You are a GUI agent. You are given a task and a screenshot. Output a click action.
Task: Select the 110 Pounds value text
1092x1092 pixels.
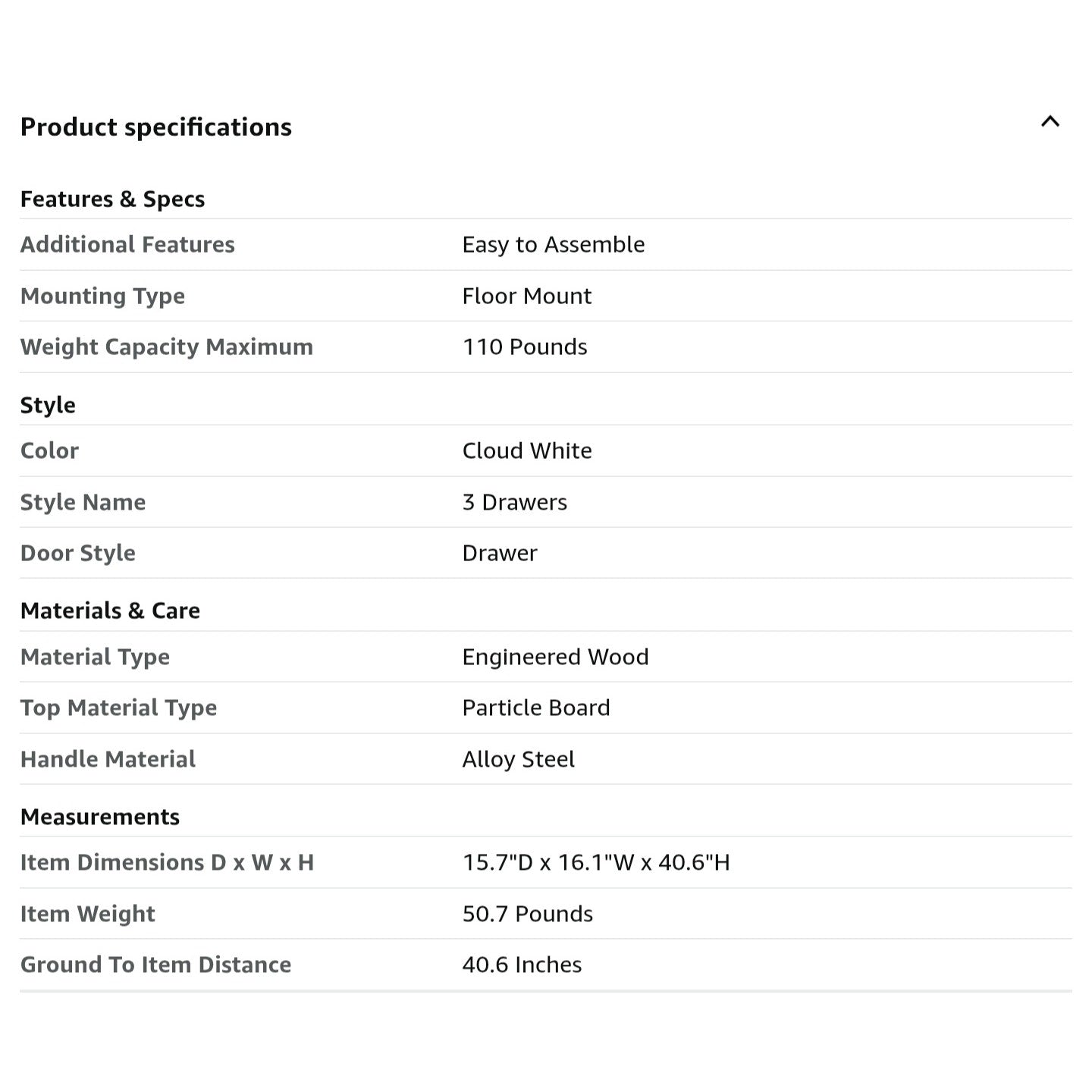coord(525,347)
